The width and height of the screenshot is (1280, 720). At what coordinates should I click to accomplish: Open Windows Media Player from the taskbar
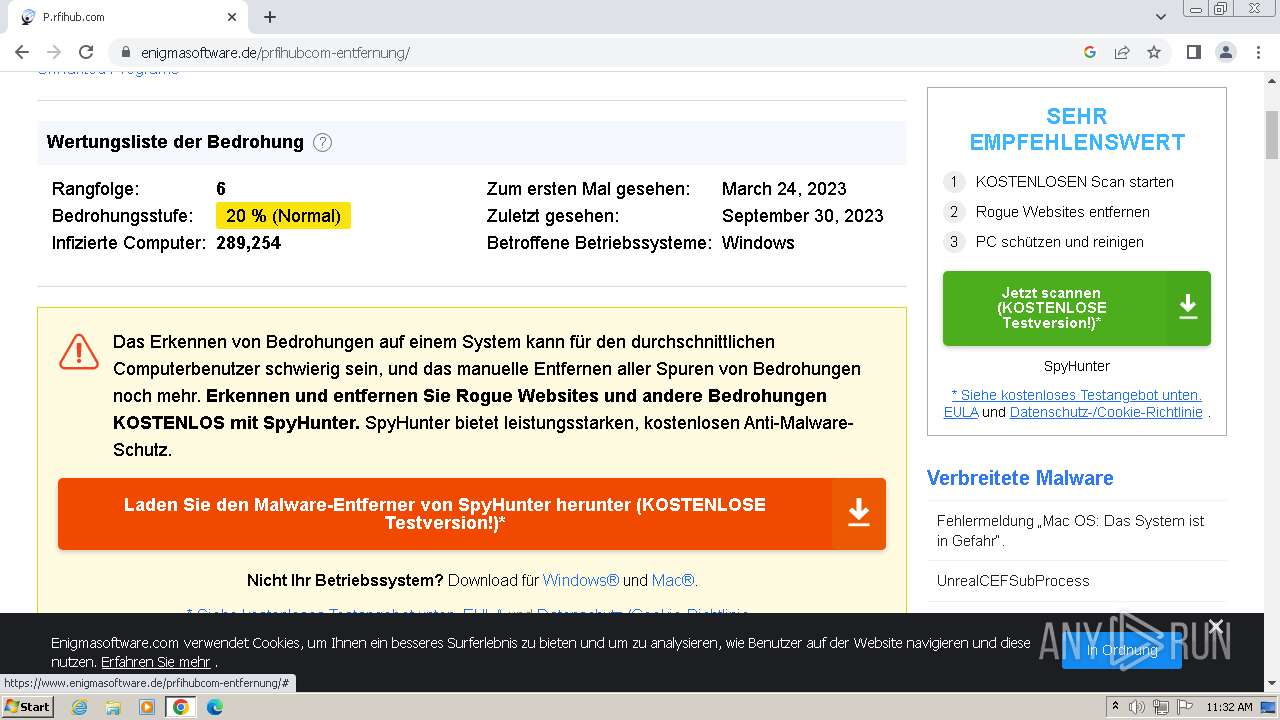tap(147, 707)
